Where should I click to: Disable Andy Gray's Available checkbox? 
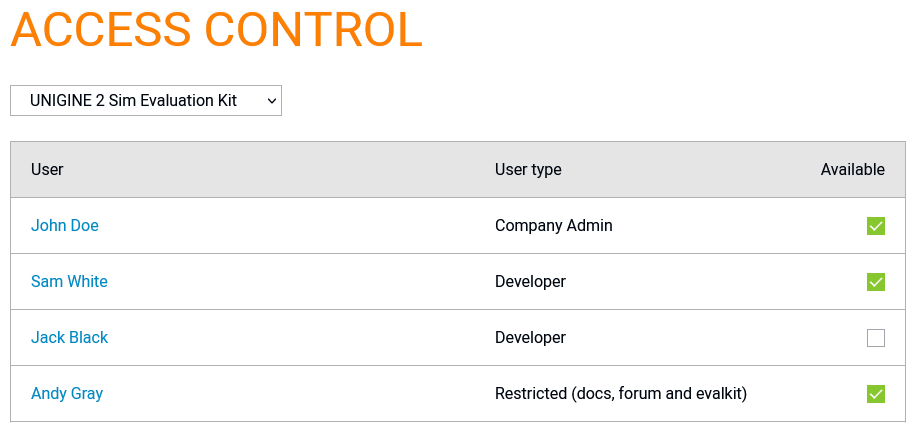pos(876,394)
